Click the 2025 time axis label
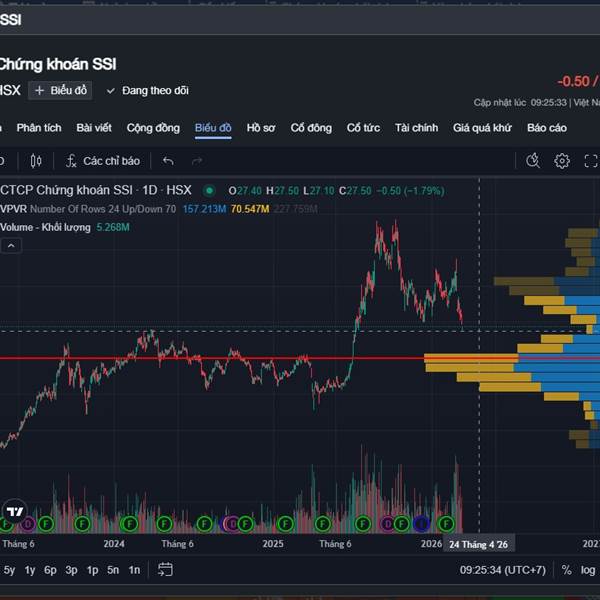Image resolution: width=600 pixels, height=600 pixels. [273, 544]
